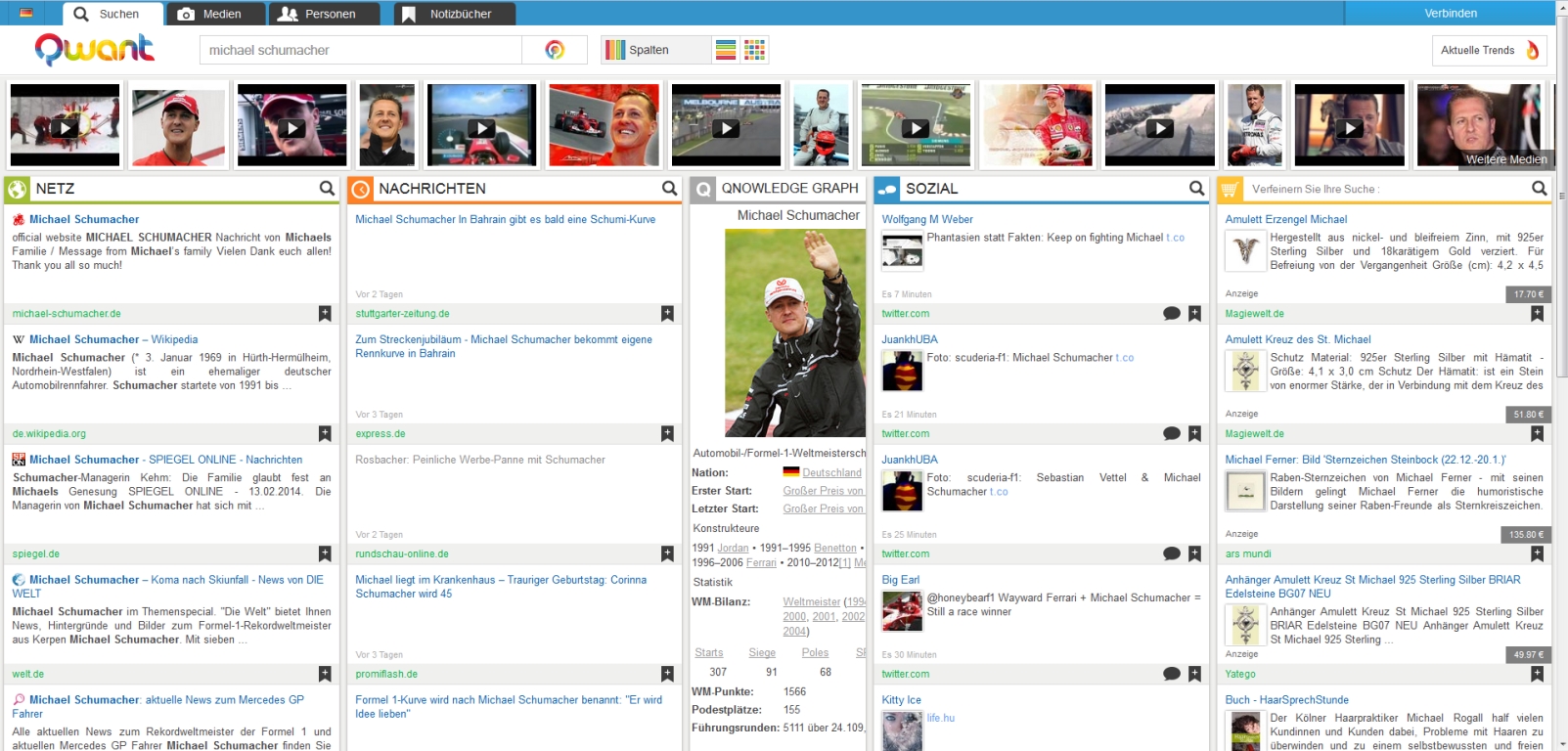
Task: Click the search icon in NACHRICHTEN header
Action: pyautogui.click(x=669, y=188)
